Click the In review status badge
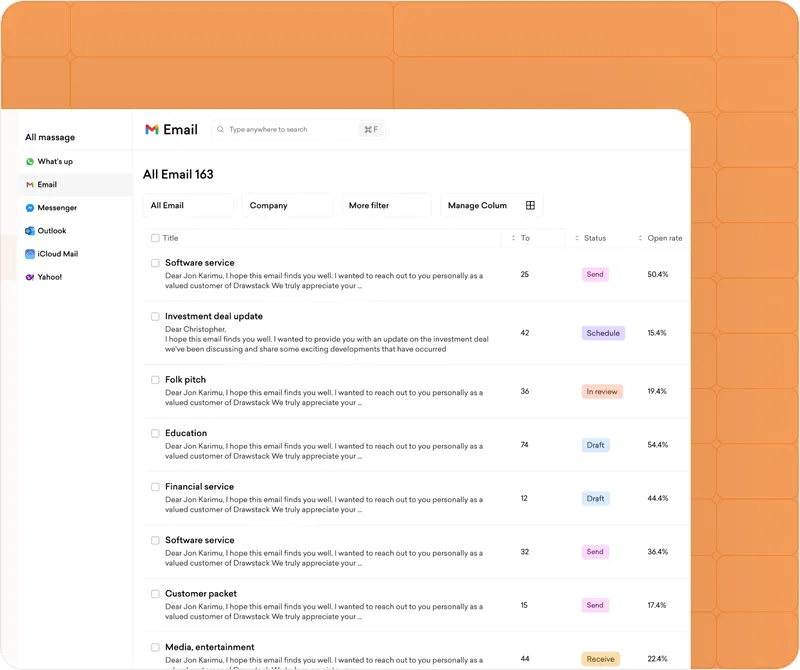This screenshot has height=670, width=800. [x=602, y=392]
